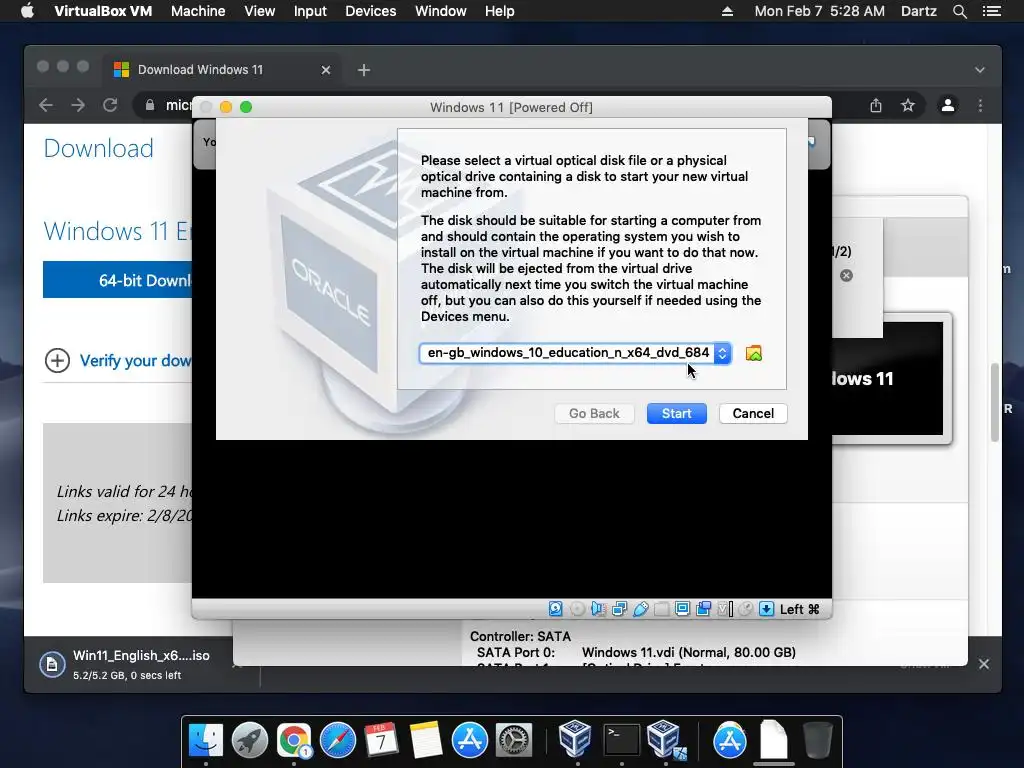Click the small gray close circle in VirtualBox Manager
The image size is (1024, 768).
click(846, 276)
